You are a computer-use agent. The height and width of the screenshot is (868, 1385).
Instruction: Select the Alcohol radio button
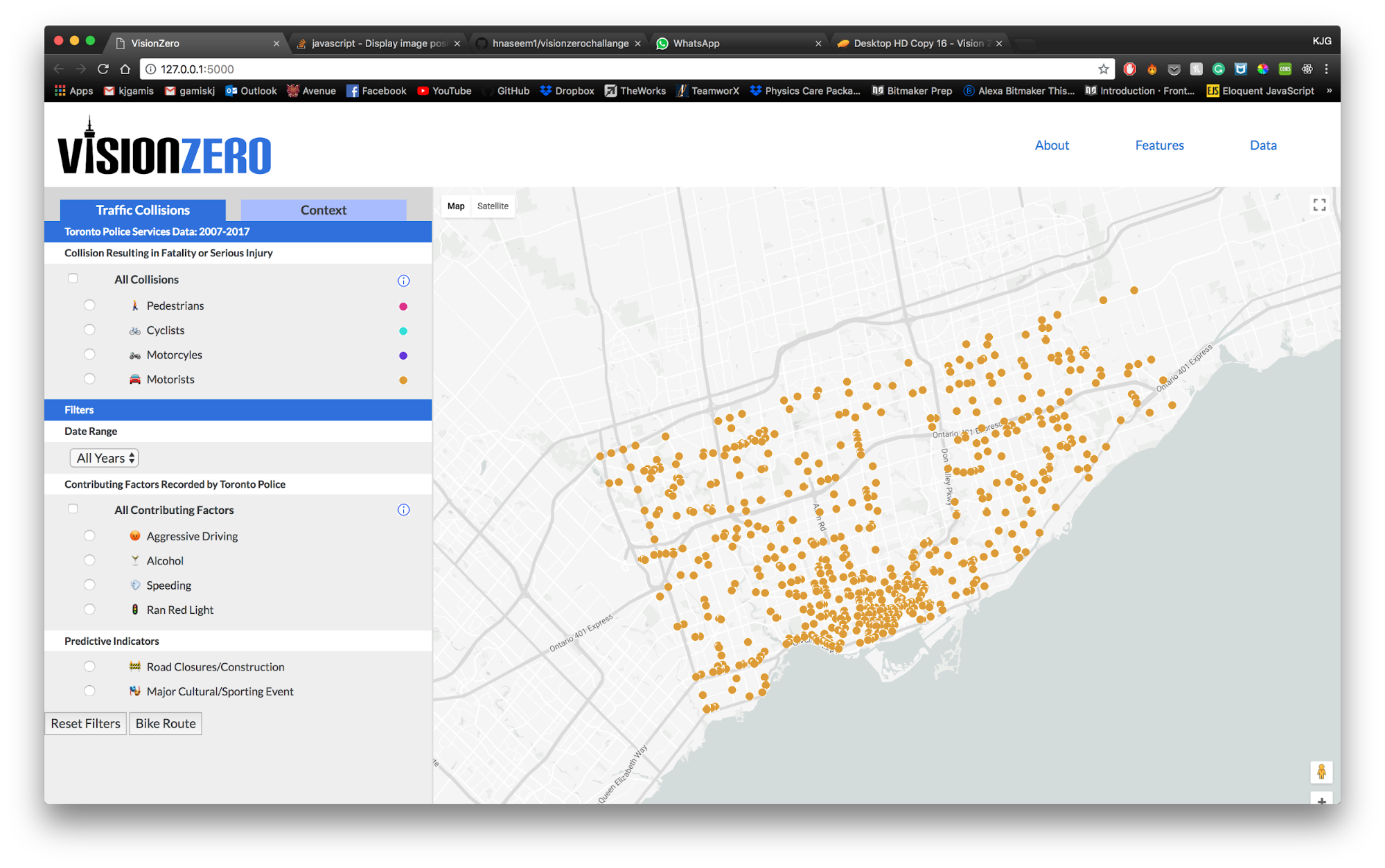(89, 560)
